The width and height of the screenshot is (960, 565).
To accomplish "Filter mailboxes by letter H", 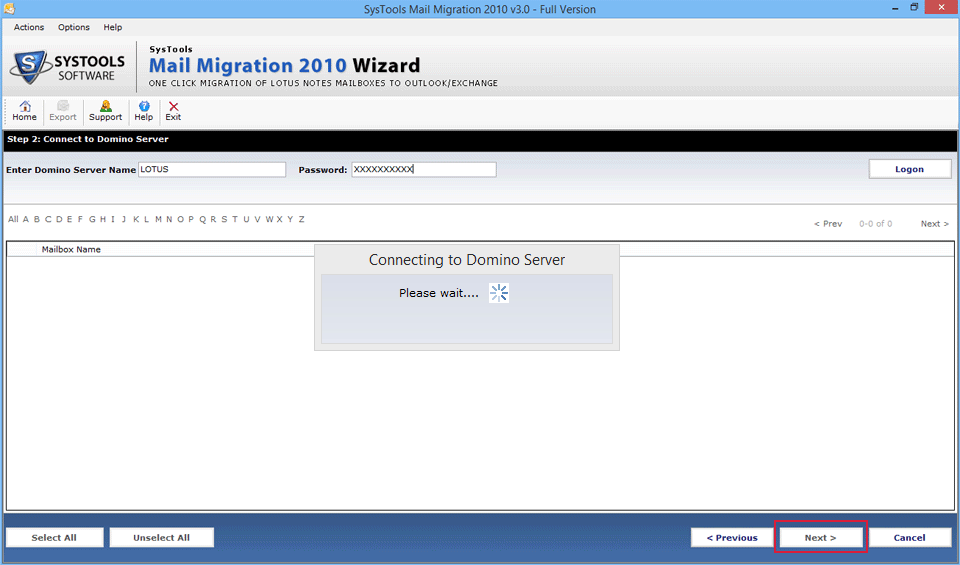I will tap(103, 219).
